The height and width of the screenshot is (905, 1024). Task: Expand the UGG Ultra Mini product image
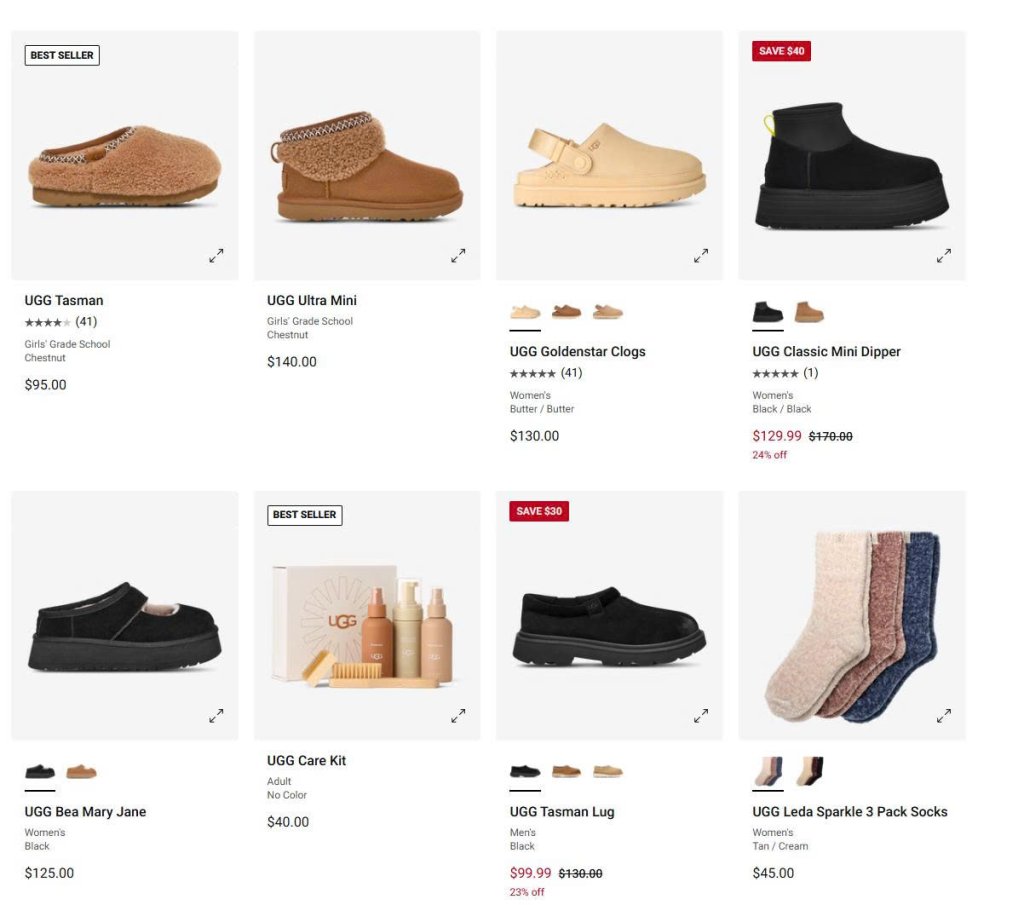[x=458, y=256]
